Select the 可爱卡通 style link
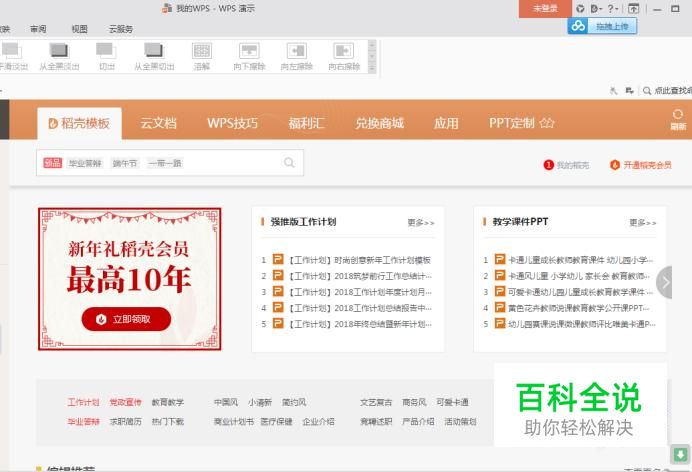 452,402
